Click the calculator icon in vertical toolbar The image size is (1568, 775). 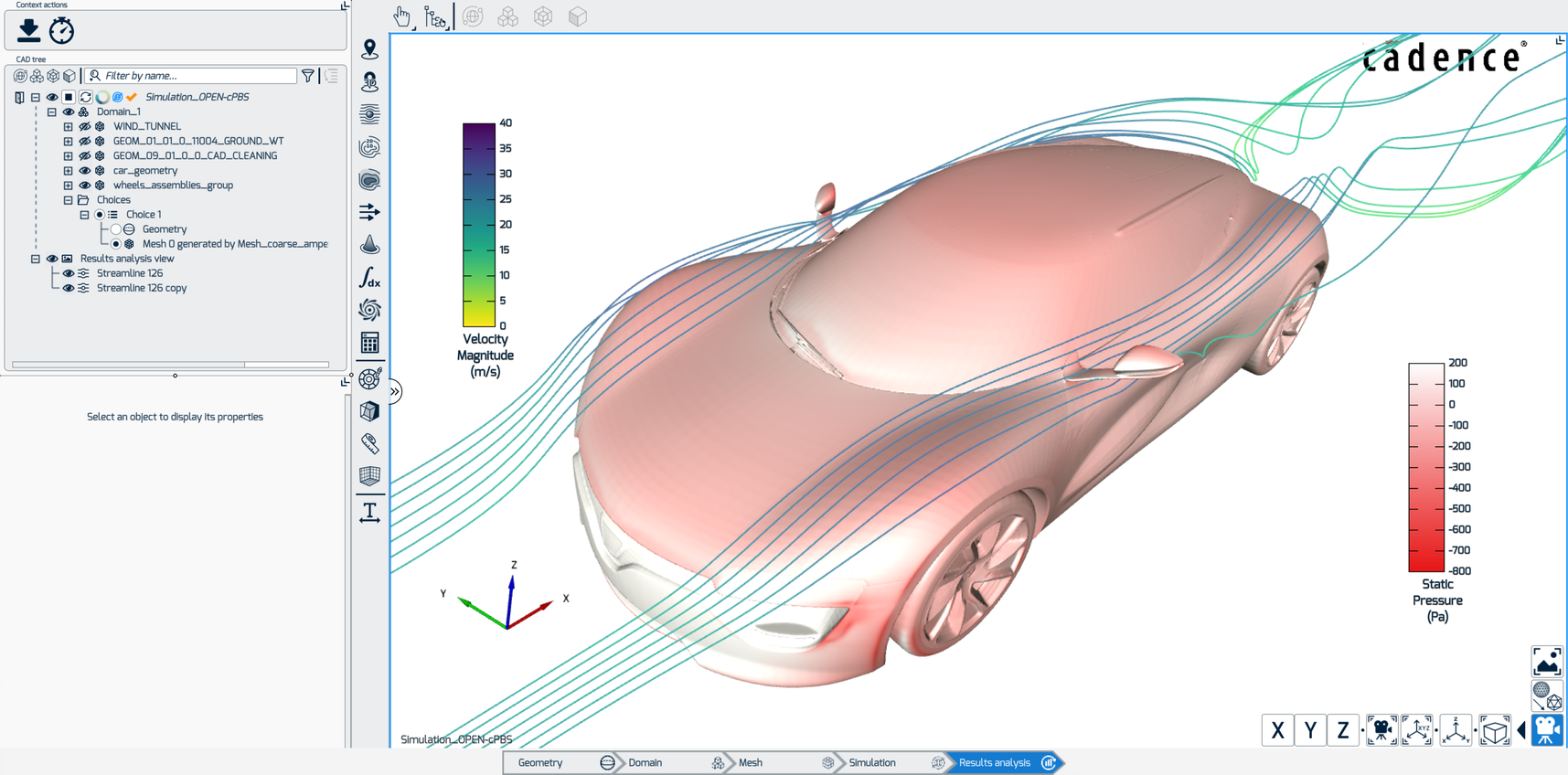[x=369, y=343]
